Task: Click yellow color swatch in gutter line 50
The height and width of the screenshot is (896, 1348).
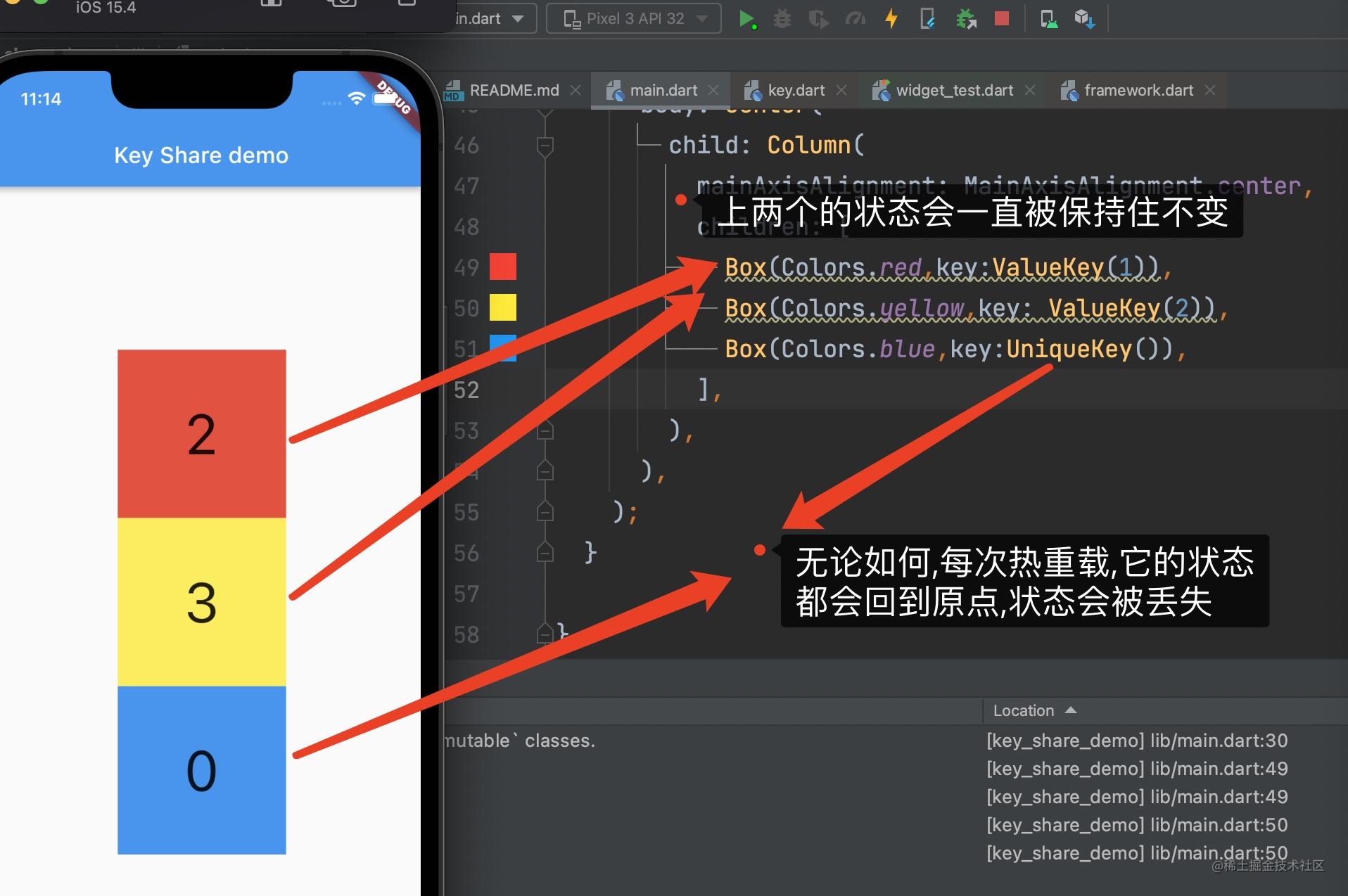Action: pyautogui.click(x=503, y=307)
